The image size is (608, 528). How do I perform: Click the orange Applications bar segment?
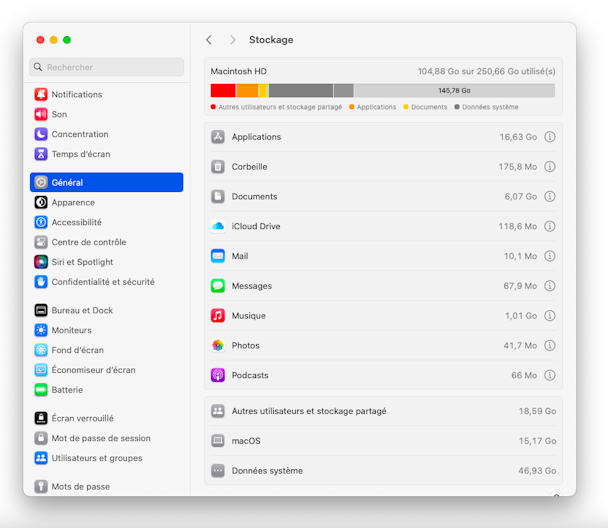tap(247, 90)
